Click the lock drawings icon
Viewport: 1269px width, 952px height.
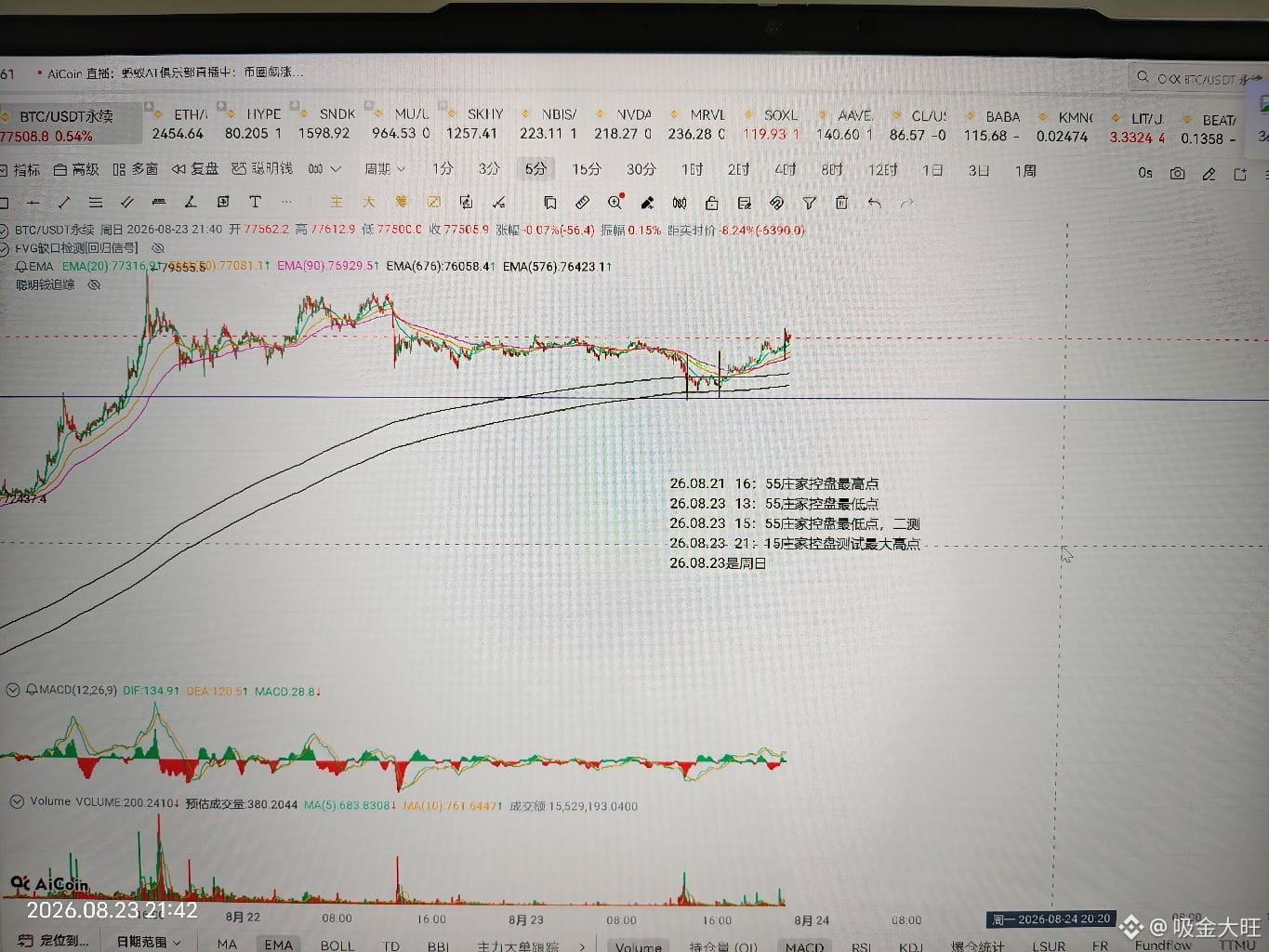tap(711, 203)
